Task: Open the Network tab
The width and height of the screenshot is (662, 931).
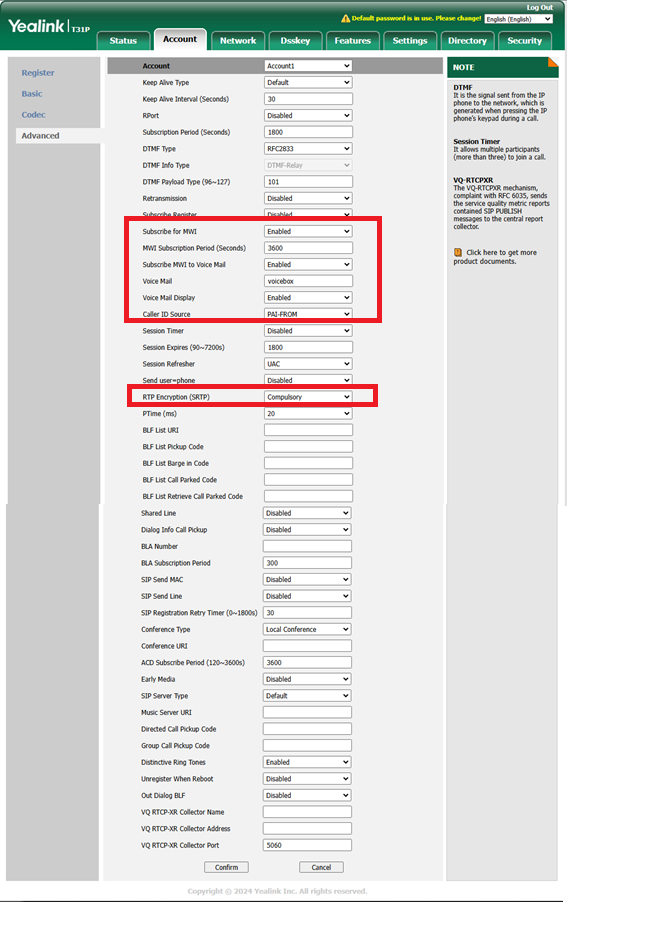Action: (x=237, y=40)
